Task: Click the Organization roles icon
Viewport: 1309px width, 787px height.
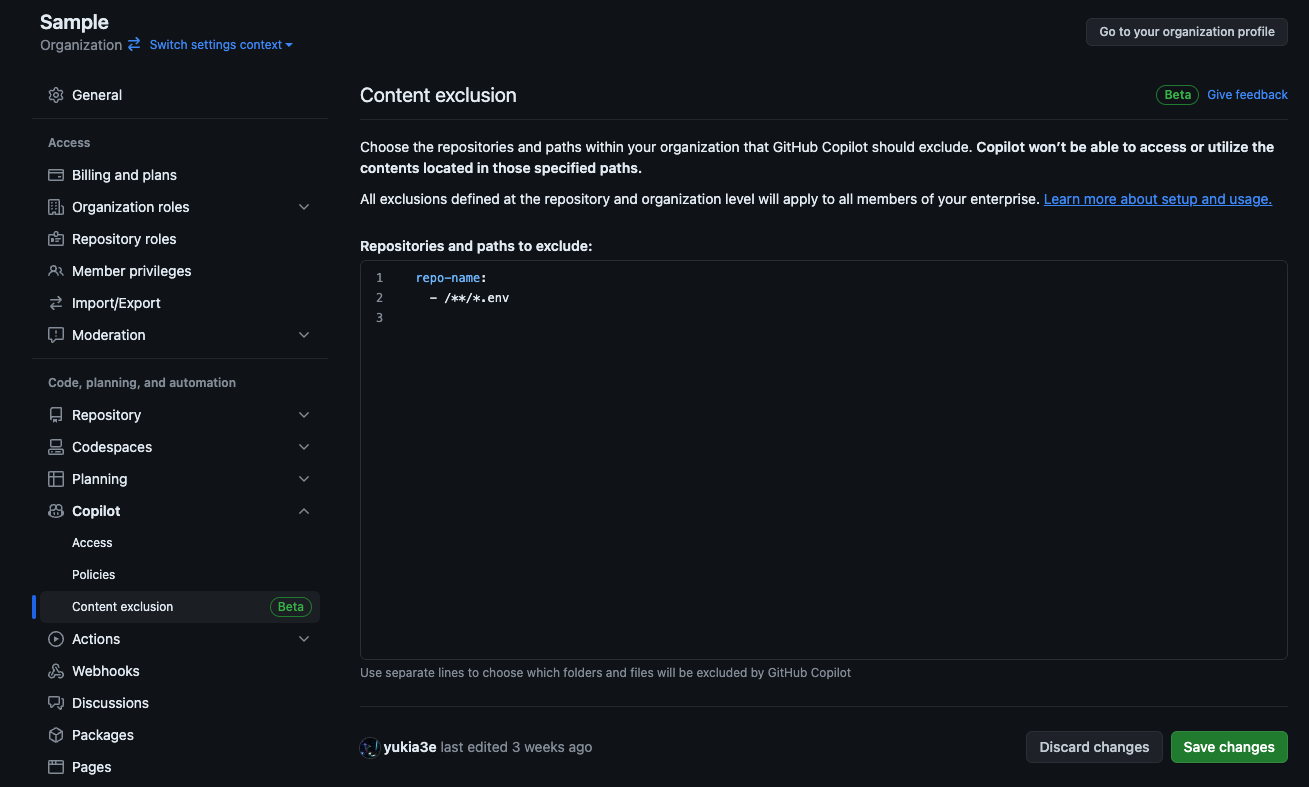Action: click(x=55, y=206)
